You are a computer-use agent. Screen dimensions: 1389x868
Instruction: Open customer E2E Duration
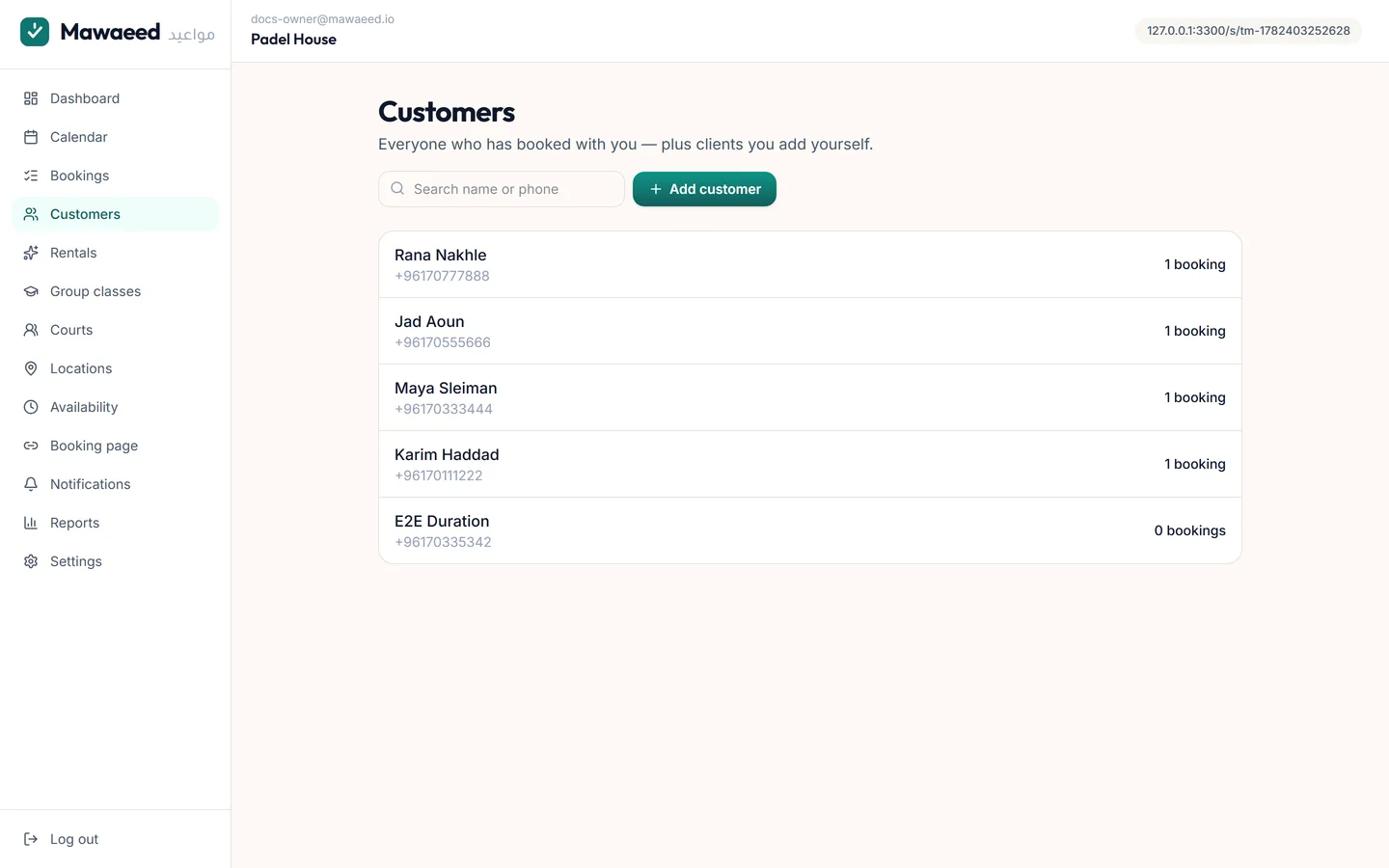pos(810,530)
